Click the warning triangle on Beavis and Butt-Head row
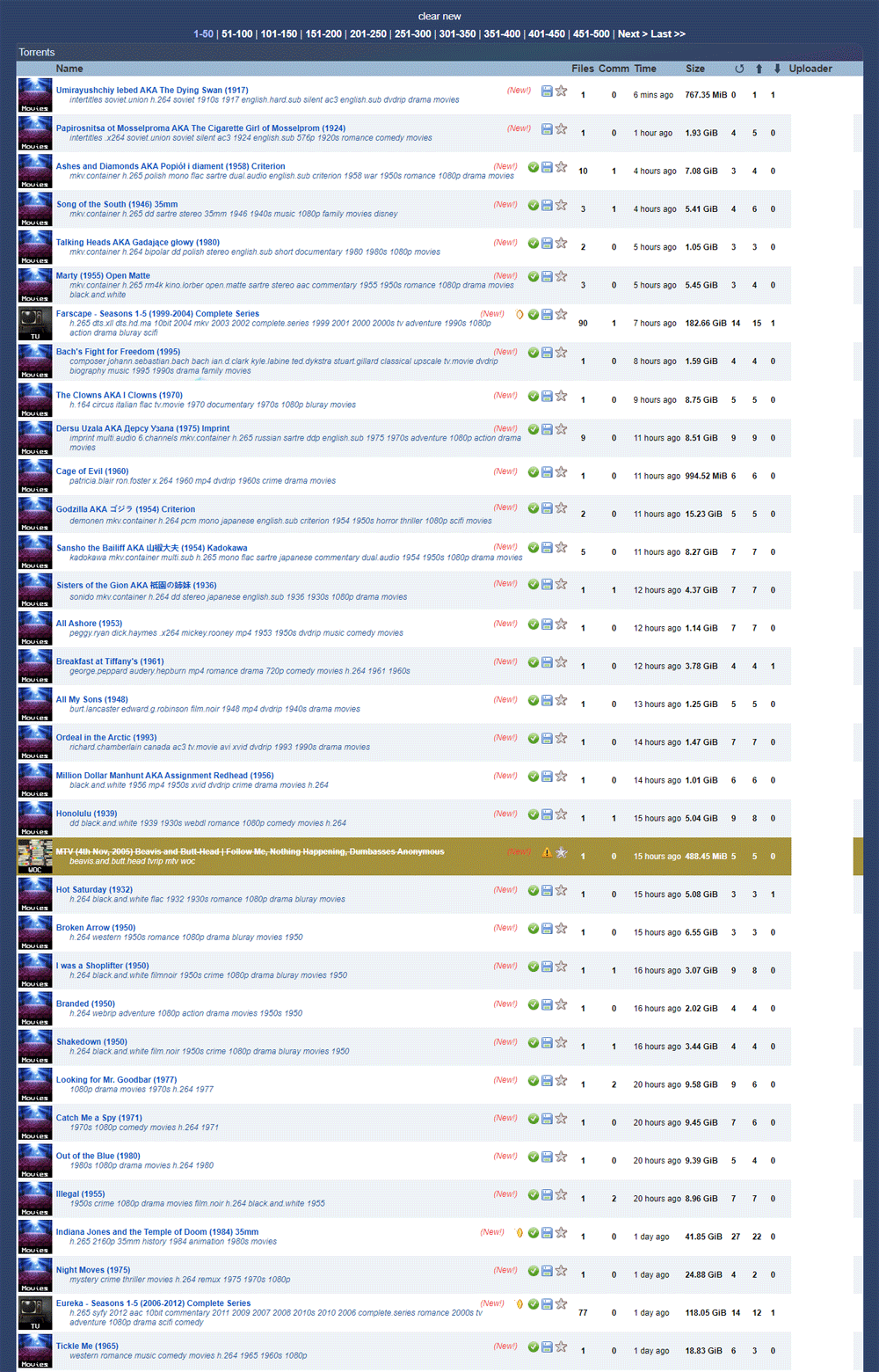879x1372 pixels. point(547,852)
